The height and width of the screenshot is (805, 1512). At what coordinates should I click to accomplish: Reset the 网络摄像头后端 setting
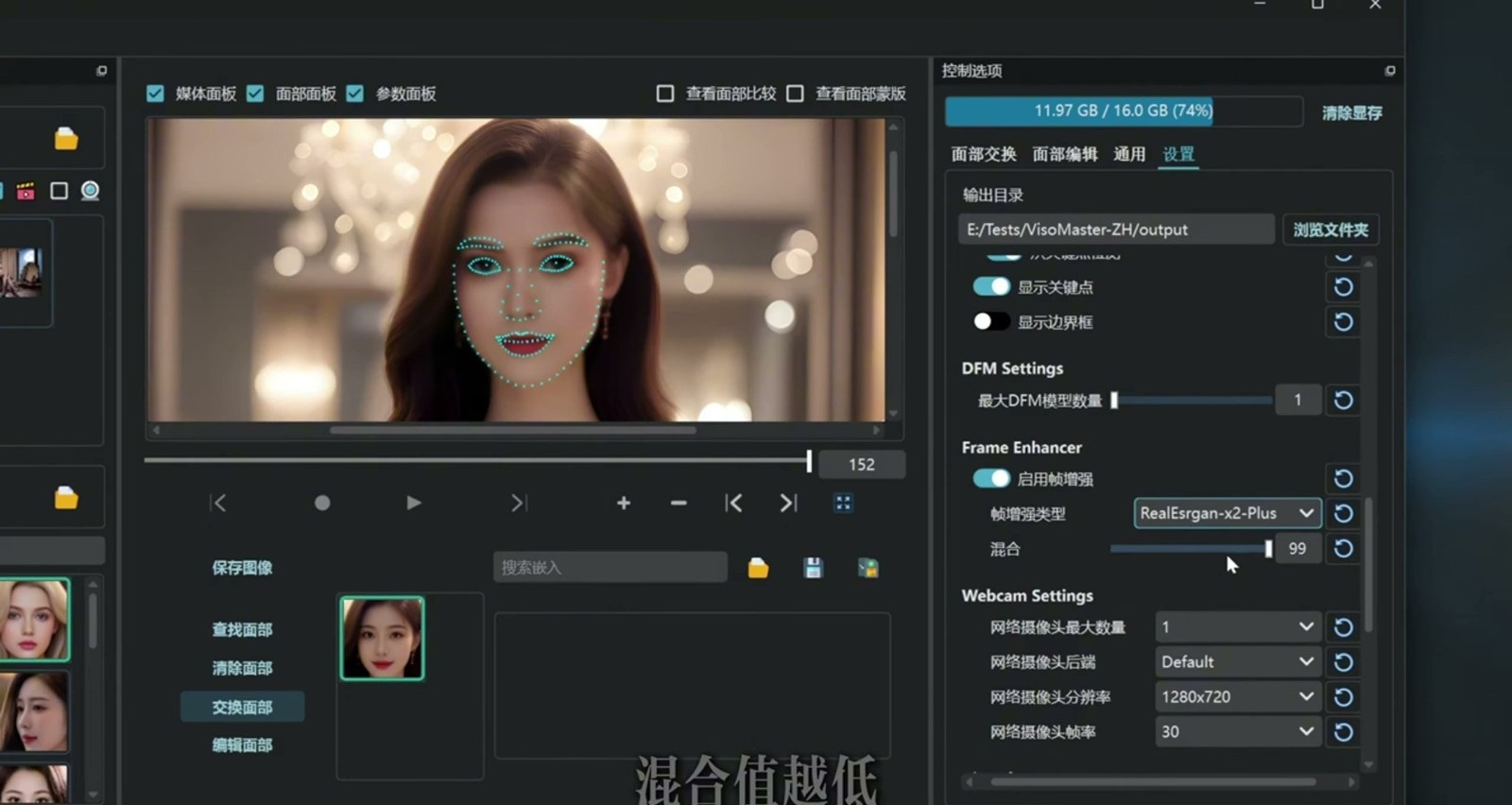pyautogui.click(x=1343, y=662)
